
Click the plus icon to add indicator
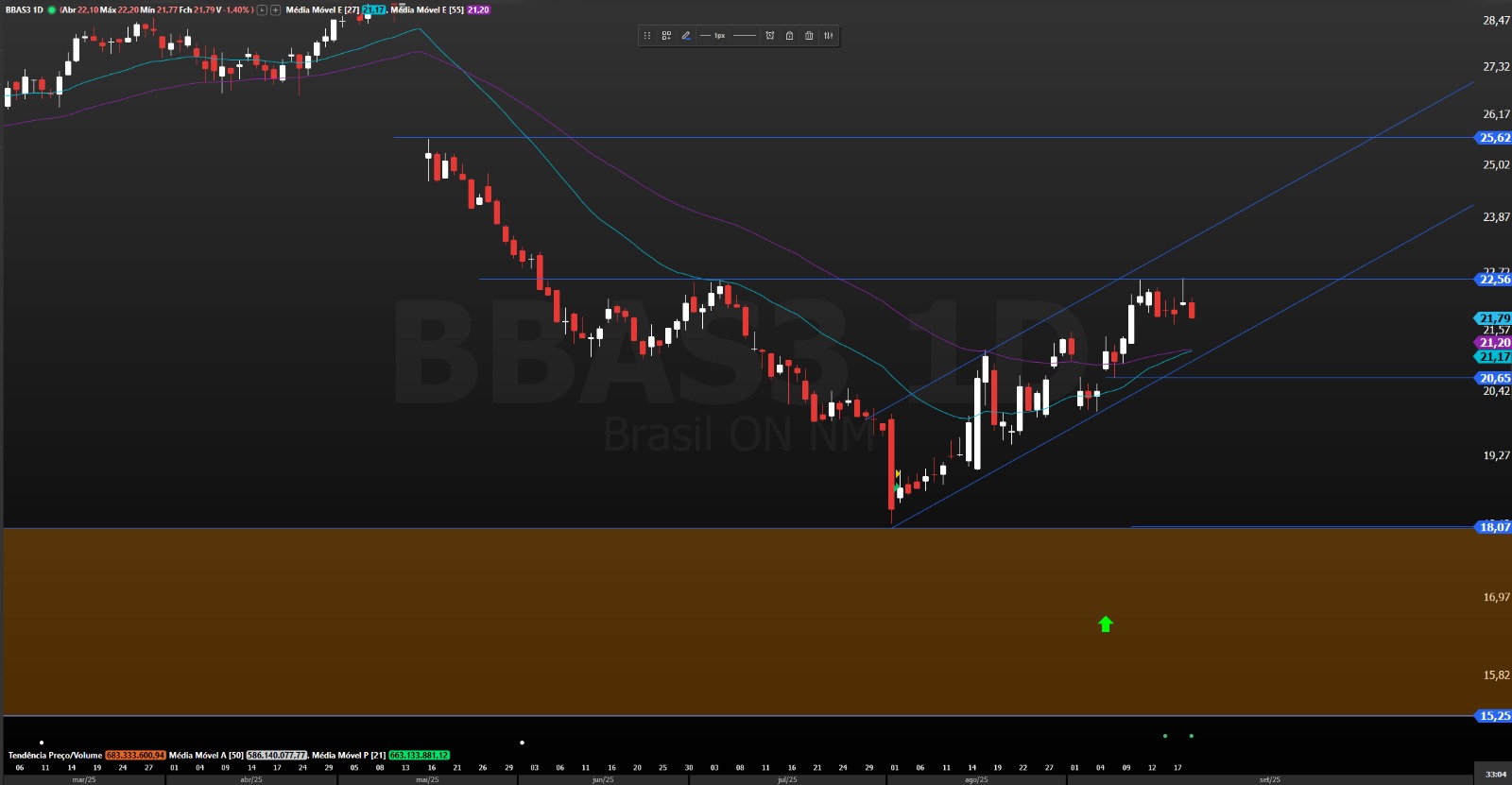[275, 10]
